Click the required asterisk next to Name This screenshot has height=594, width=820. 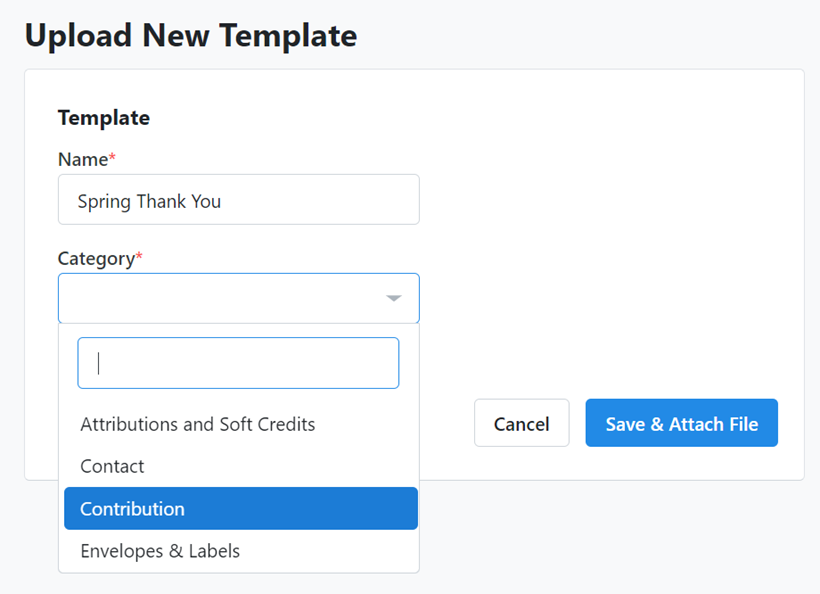click(110, 155)
